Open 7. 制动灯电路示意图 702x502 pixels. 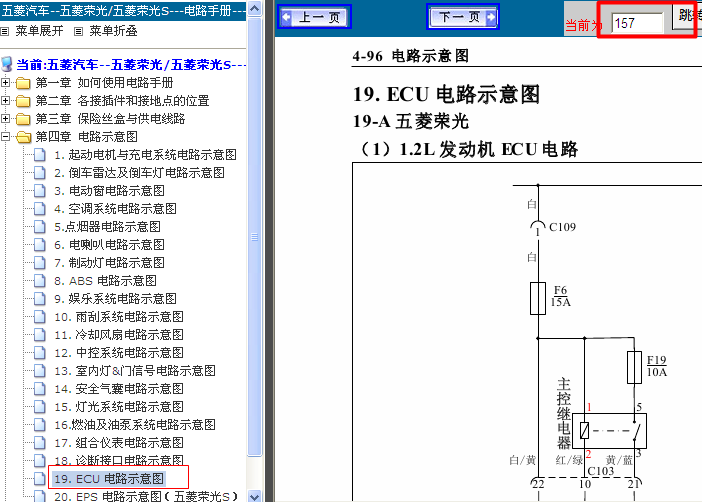[109, 262]
